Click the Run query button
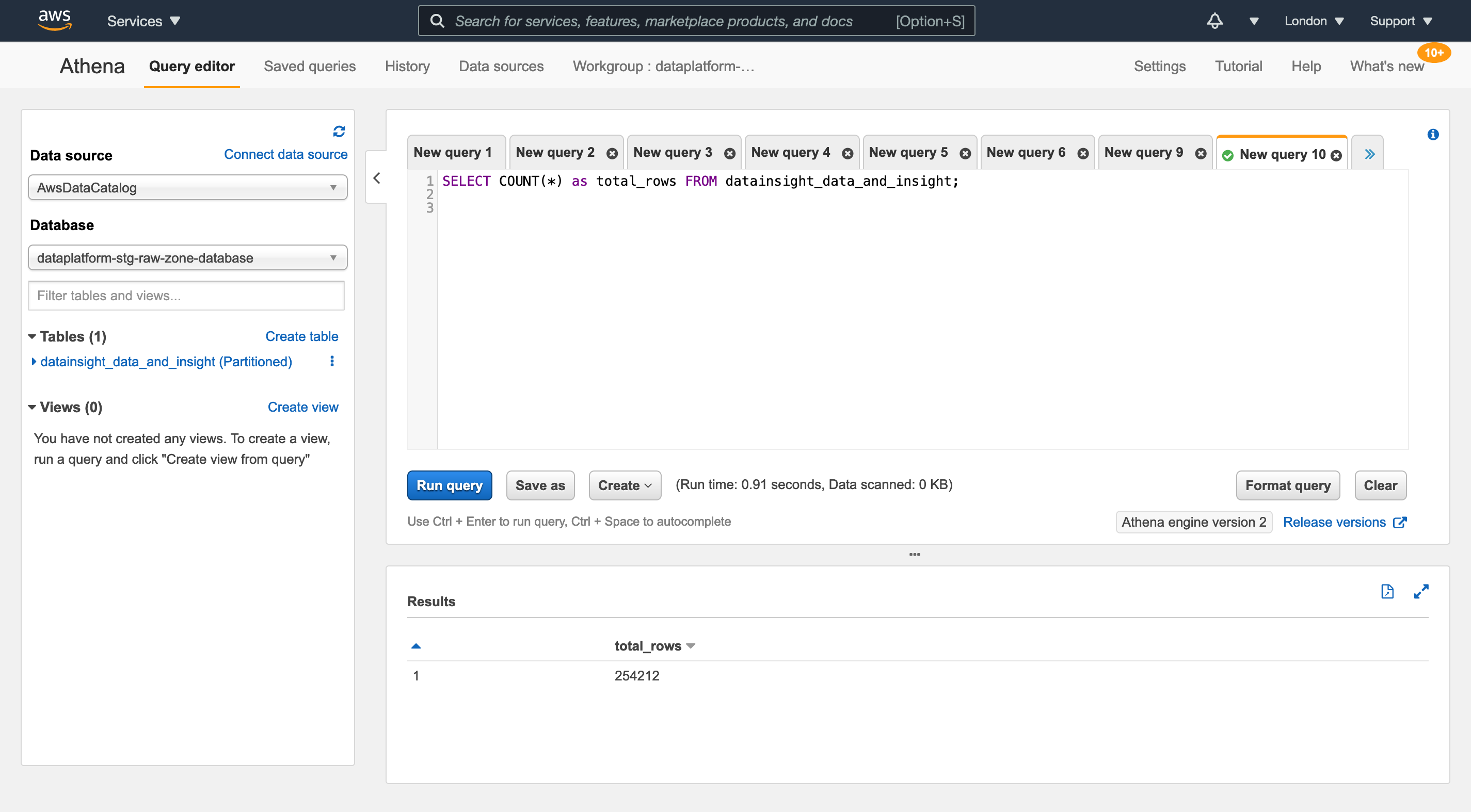 [x=450, y=485]
